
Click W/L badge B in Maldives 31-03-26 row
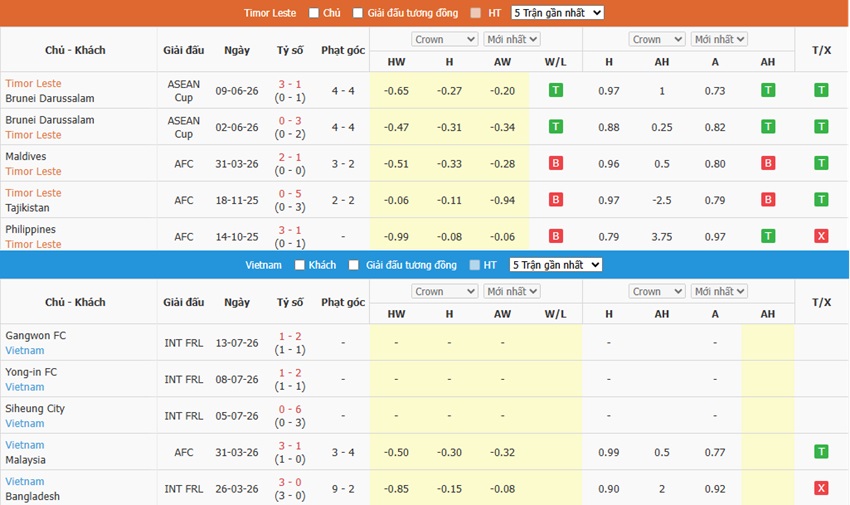coord(556,163)
